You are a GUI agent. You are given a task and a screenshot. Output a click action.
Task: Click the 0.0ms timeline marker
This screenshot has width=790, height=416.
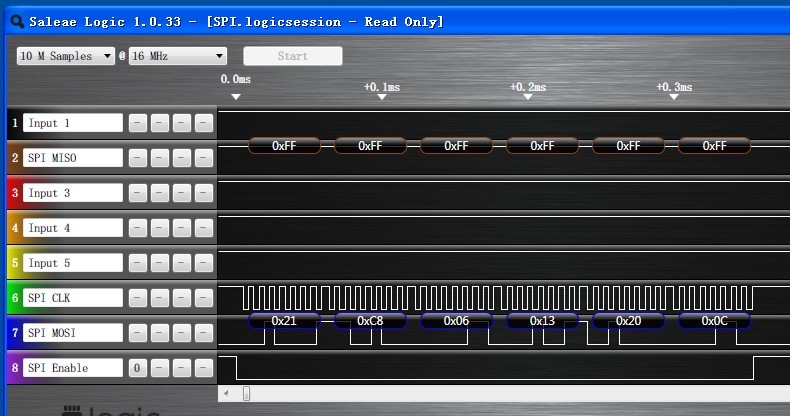click(235, 96)
